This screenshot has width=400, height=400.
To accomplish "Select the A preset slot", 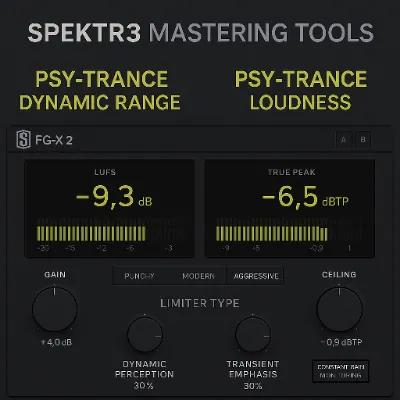I will (x=343, y=140).
